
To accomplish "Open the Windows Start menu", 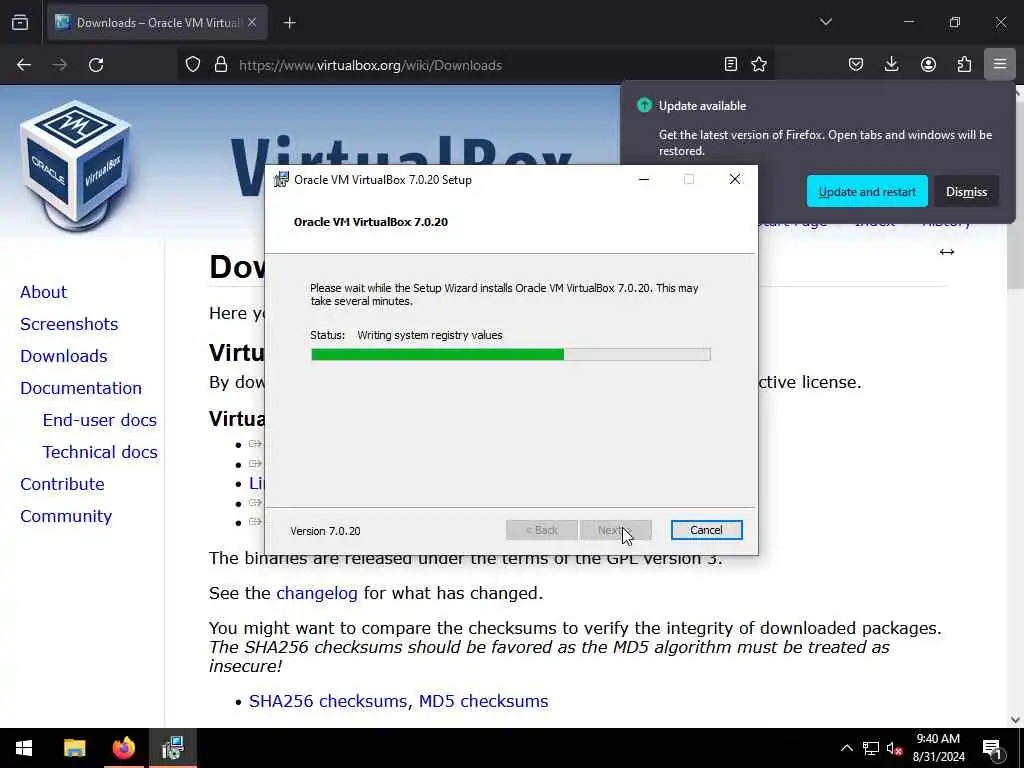I will coord(24,748).
